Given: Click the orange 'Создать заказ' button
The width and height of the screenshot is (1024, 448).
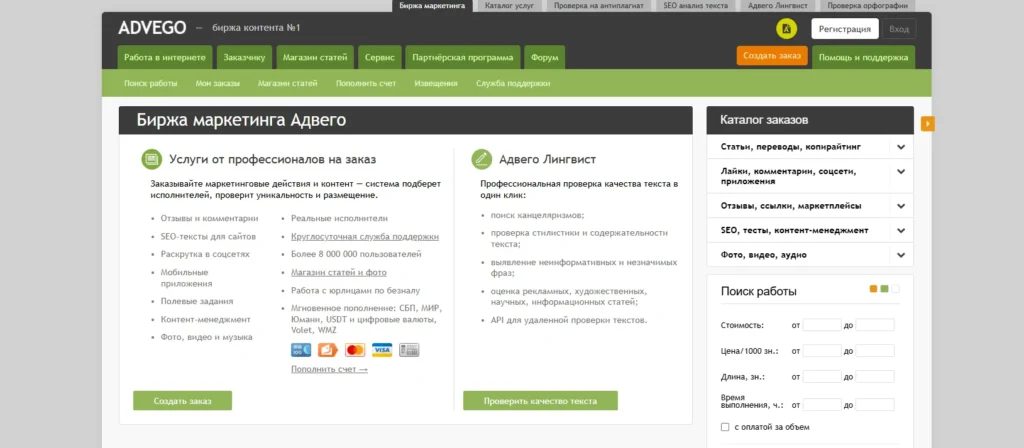Looking at the screenshot, I should tap(772, 56).
